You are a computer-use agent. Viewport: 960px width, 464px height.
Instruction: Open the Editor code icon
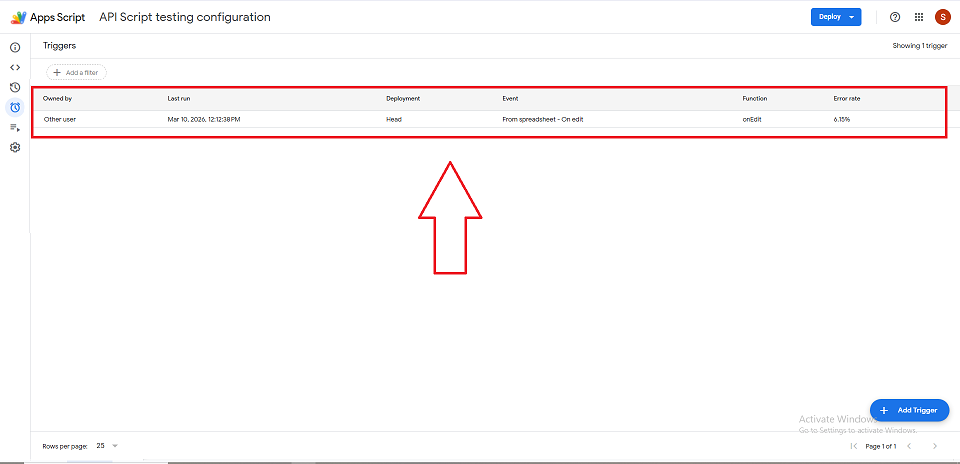tap(15, 67)
